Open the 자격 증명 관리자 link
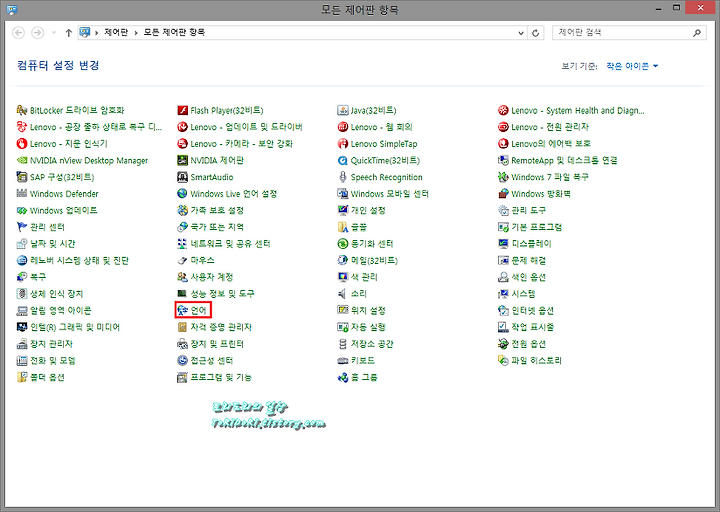The height and width of the screenshot is (512, 720). pyautogui.click(x=221, y=327)
